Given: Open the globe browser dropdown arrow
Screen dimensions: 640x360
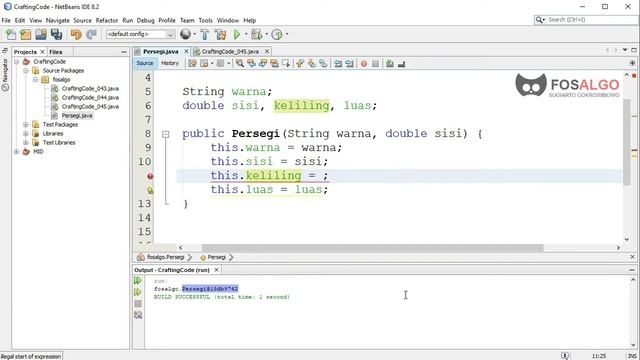Looking at the screenshot, I should tap(194, 34).
